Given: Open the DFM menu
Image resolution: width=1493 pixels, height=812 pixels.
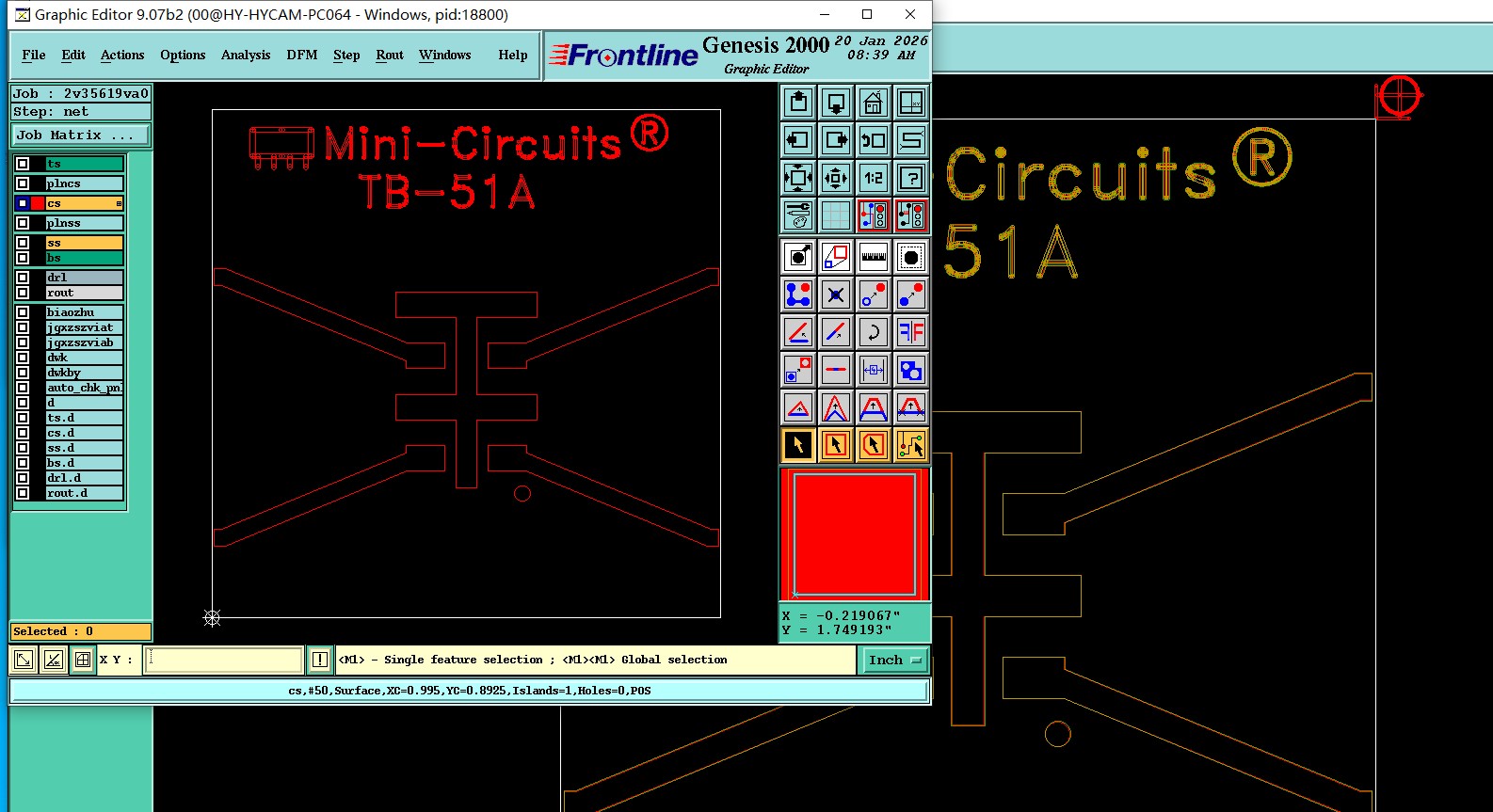Looking at the screenshot, I should click(x=302, y=55).
